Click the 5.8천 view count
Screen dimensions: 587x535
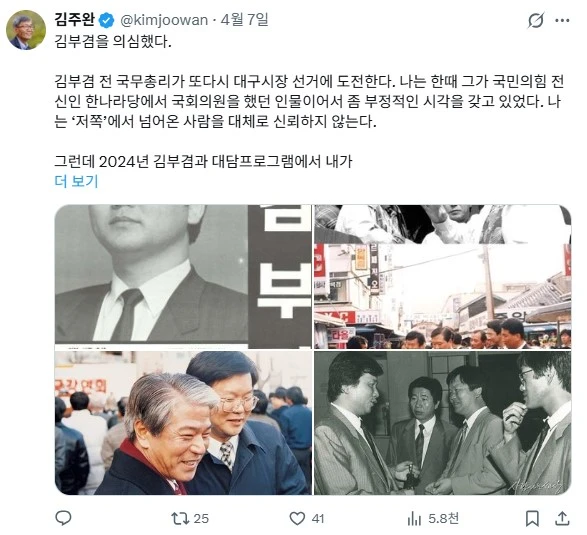pyautogui.click(x=444, y=519)
